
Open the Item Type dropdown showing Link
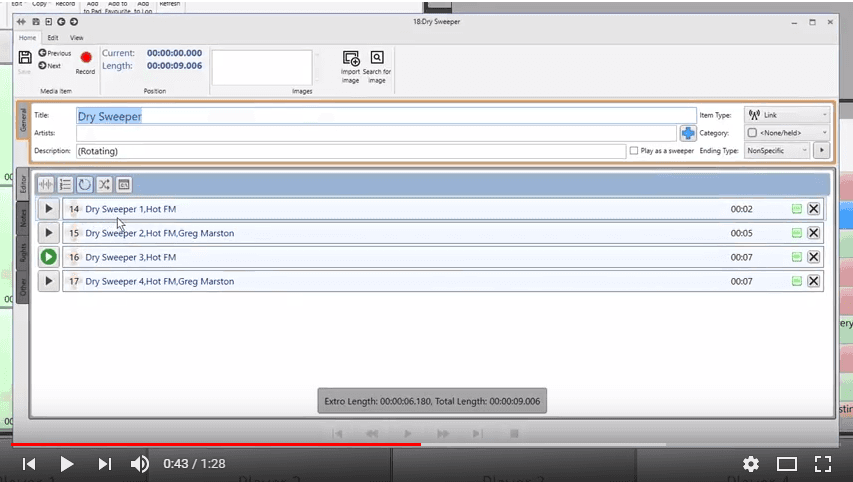(787, 115)
